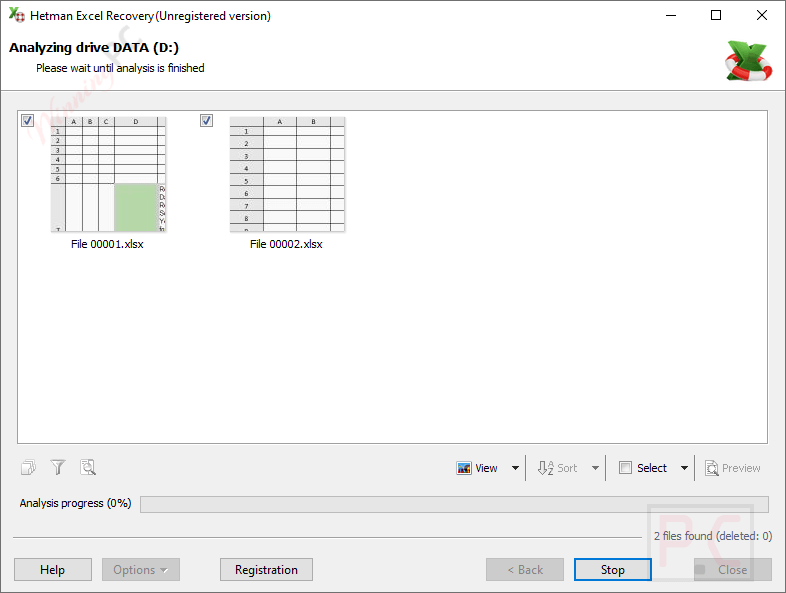Select the File 00002.xlsx name label
The height and width of the screenshot is (593, 786).
click(286, 244)
